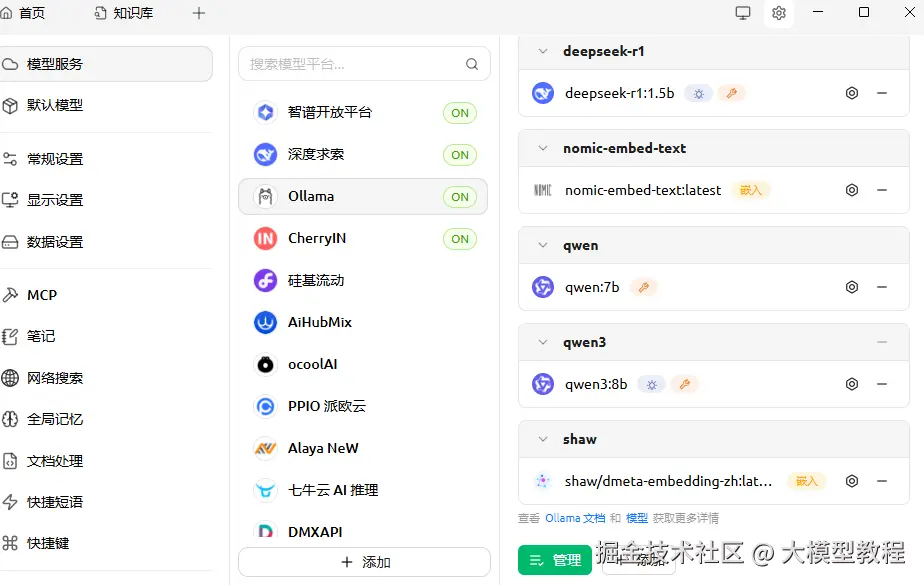Open settings for nomic-embed-text:latest model
The height and width of the screenshot is (585, 924).
(852, 190)
